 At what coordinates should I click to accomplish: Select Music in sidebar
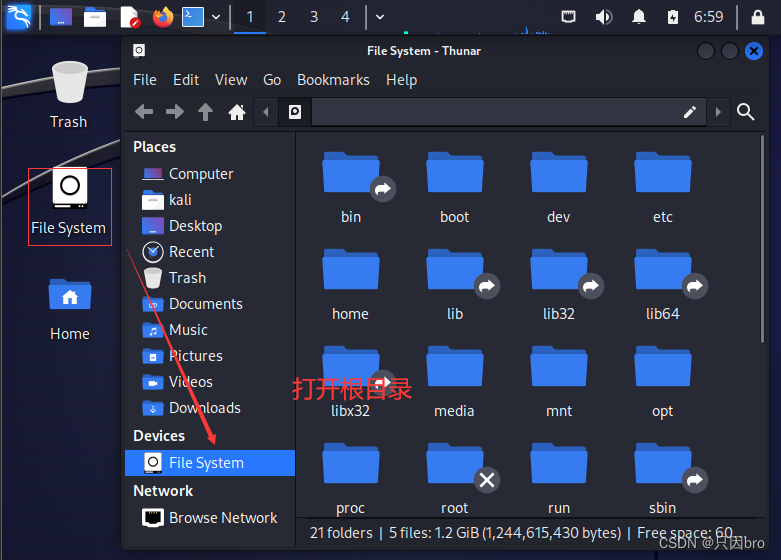(x=210, y=329)
